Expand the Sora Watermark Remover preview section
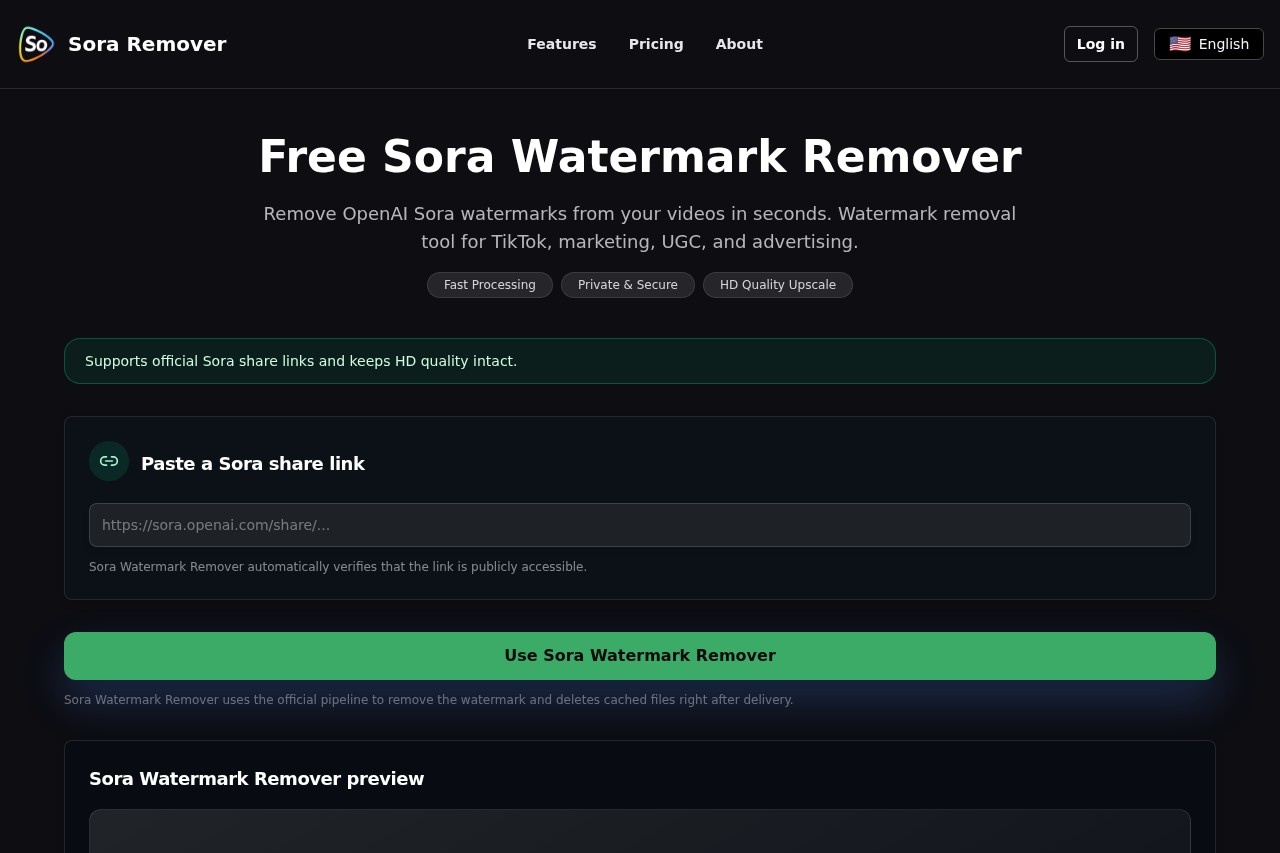 point(256,779)
